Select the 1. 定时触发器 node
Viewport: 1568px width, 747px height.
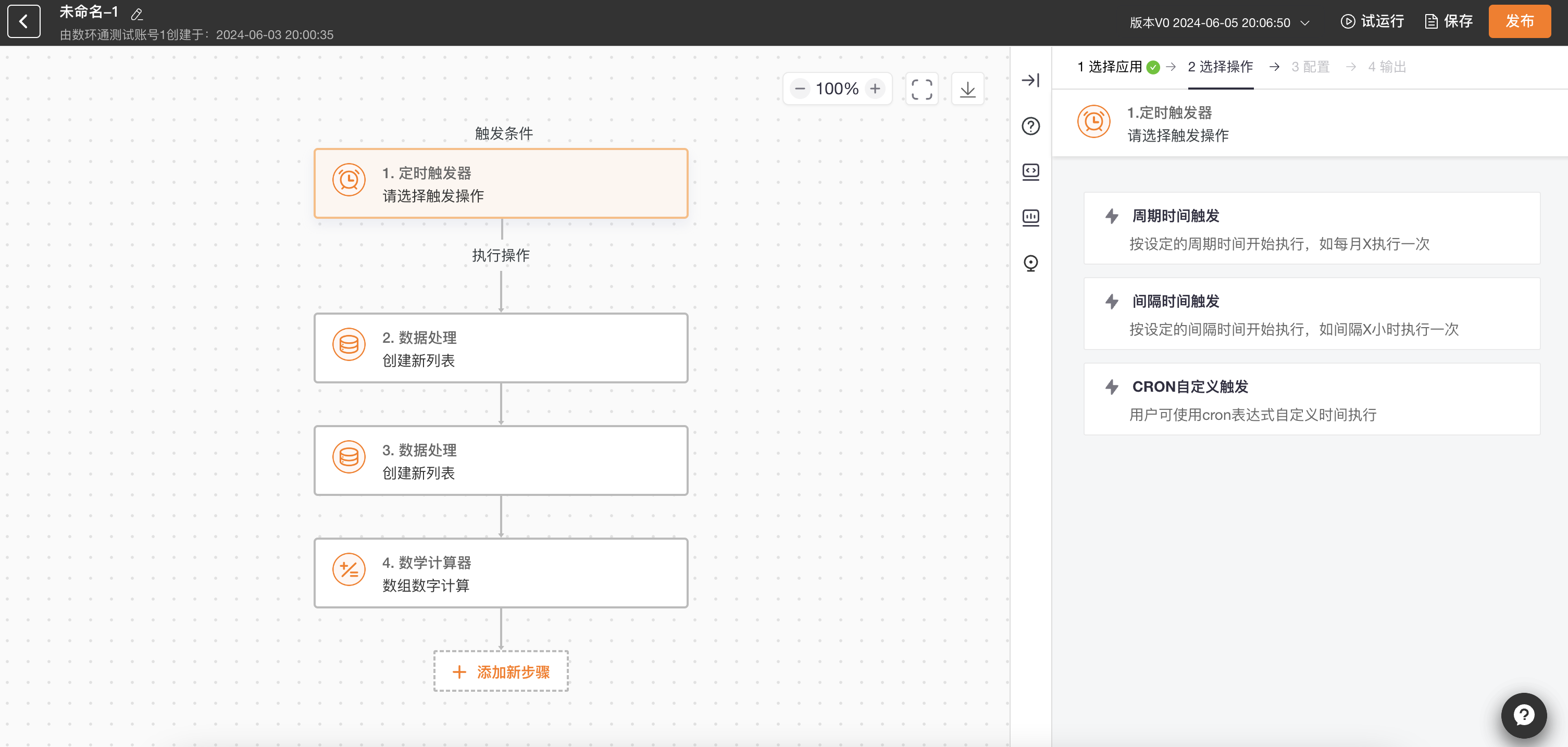pyautogui.click(x=501, y=183)
